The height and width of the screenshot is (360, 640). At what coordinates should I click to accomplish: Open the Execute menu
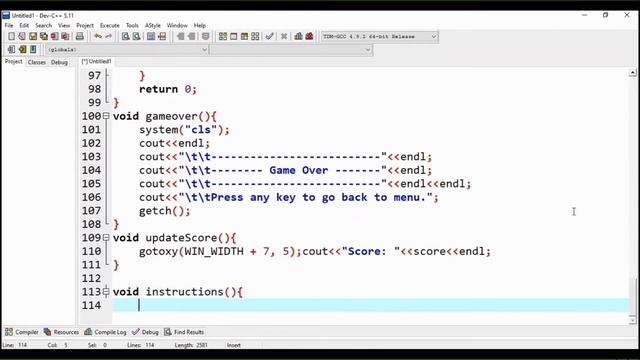(x=110, y=25)
